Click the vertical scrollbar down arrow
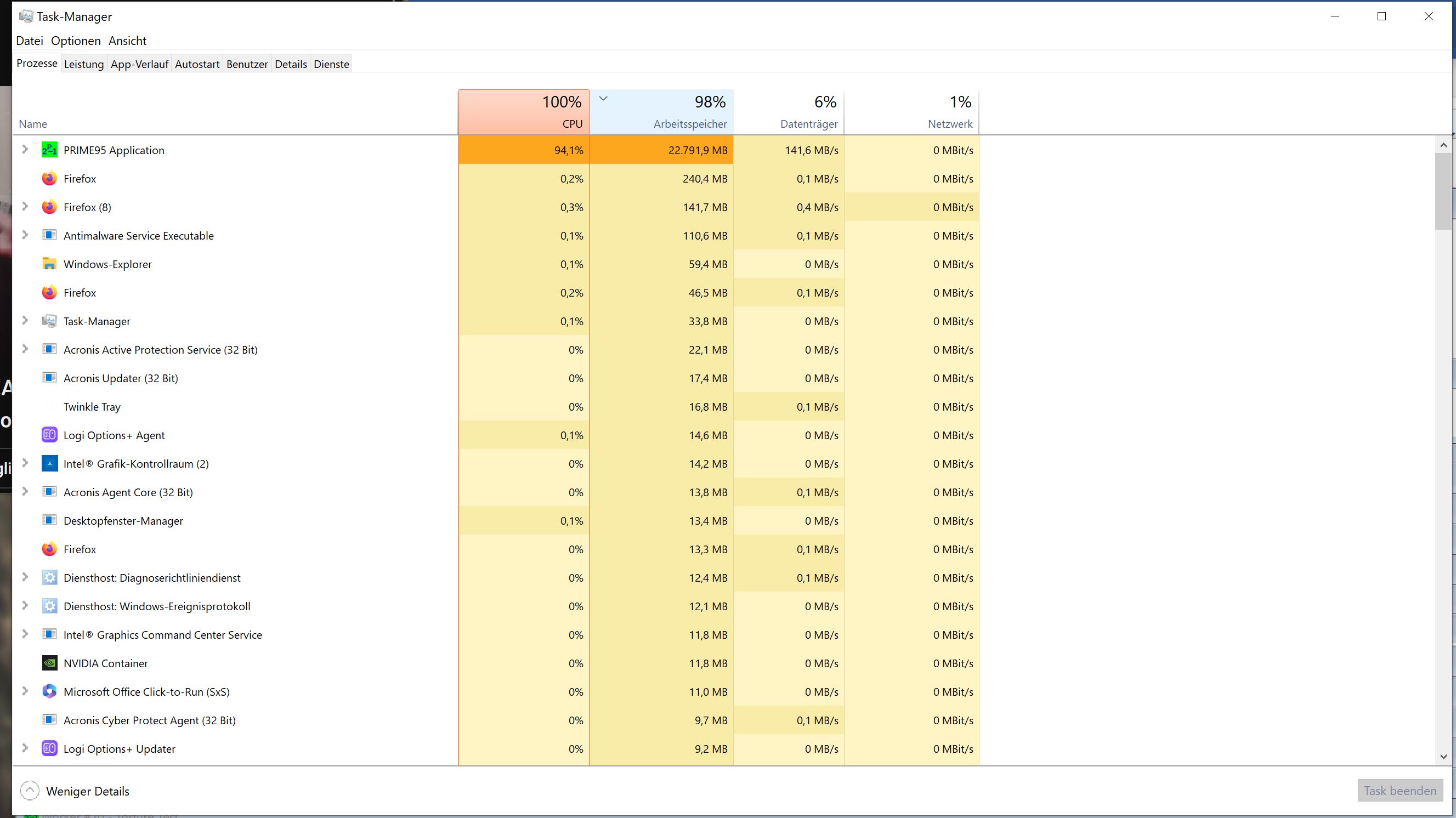Screen dimensions: 1456x818 [x=1443, y=757]
